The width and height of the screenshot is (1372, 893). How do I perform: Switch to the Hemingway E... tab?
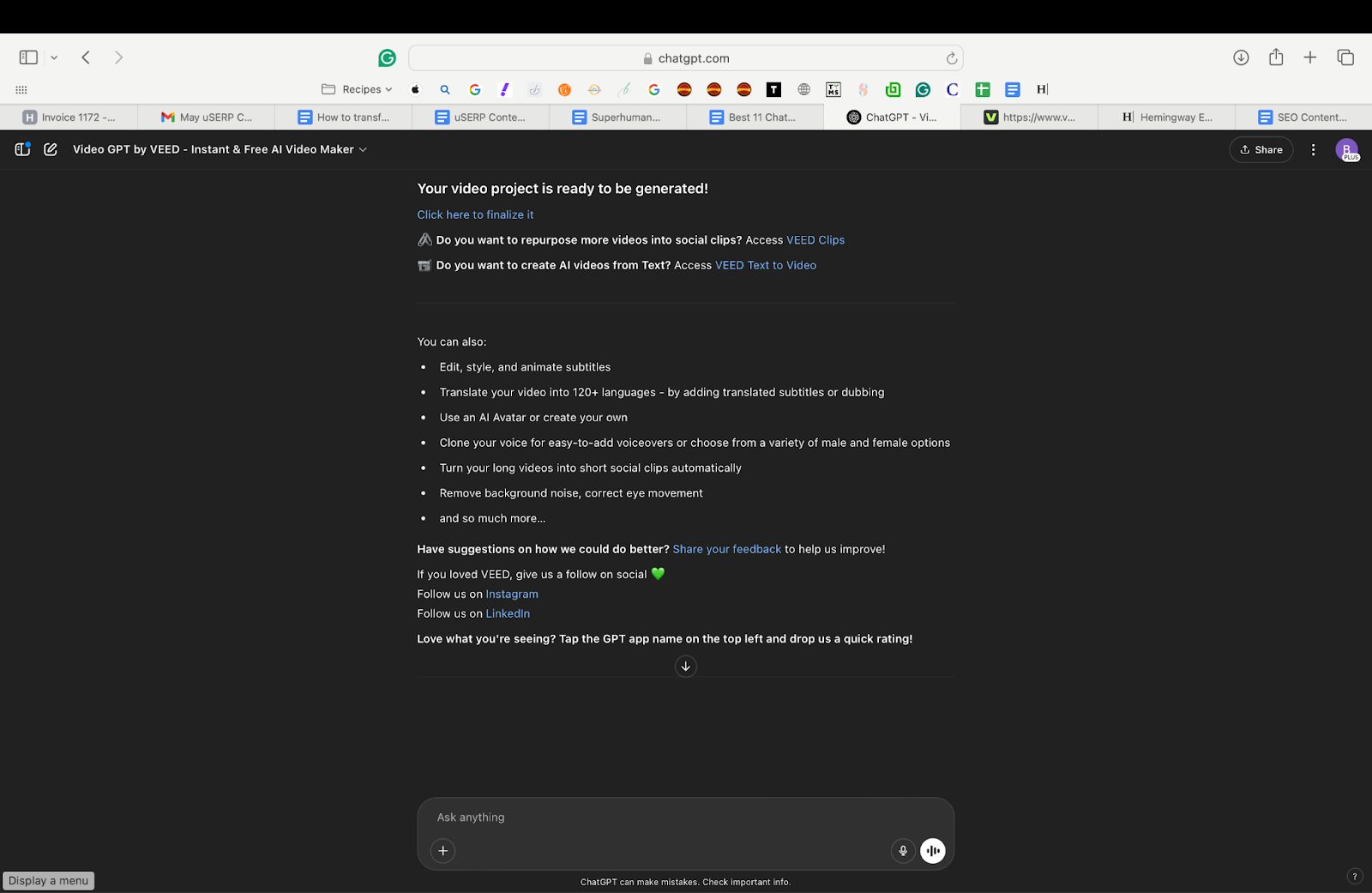[x=1166, y=118]
